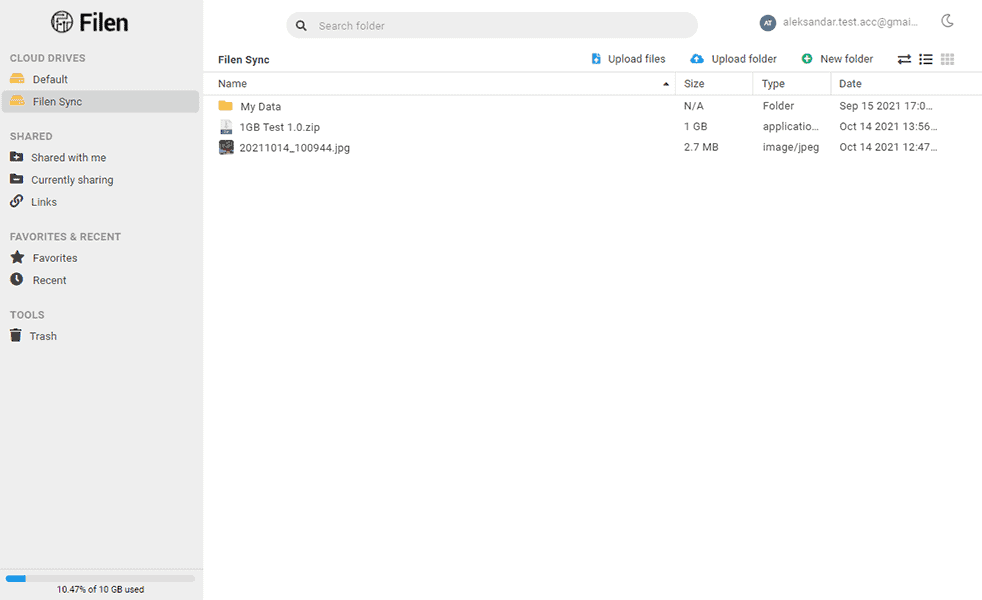Open the Date column header
982x600 pixels.
pos(849,83)
